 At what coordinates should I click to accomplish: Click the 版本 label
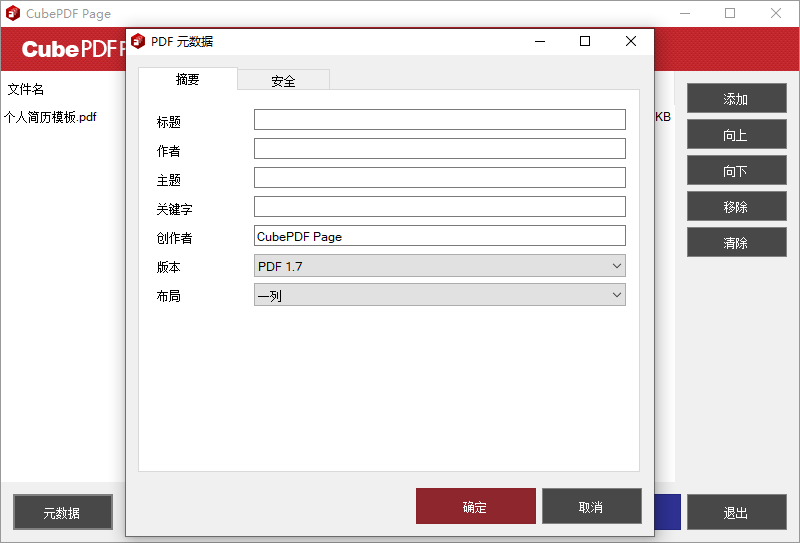pos(168,267)
